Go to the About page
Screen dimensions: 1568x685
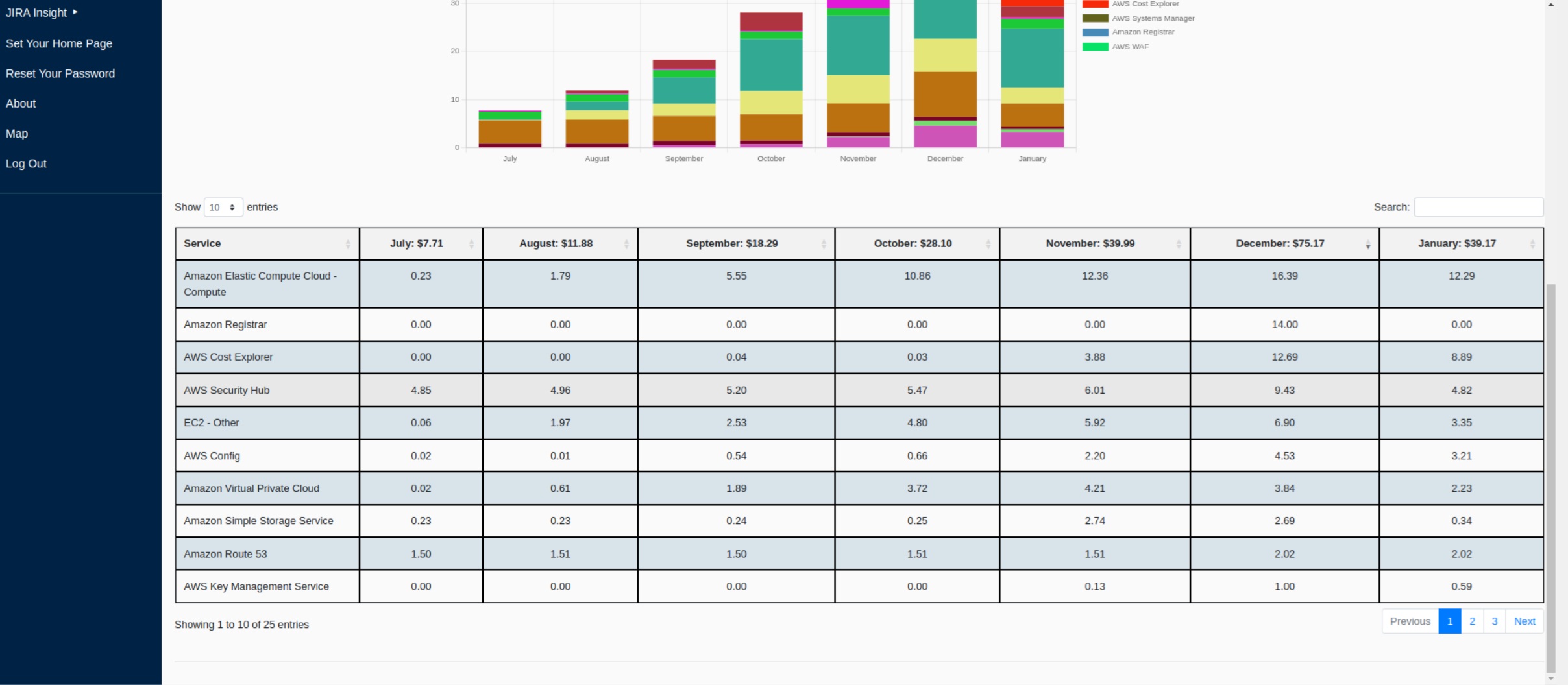[x=21, y=103]
